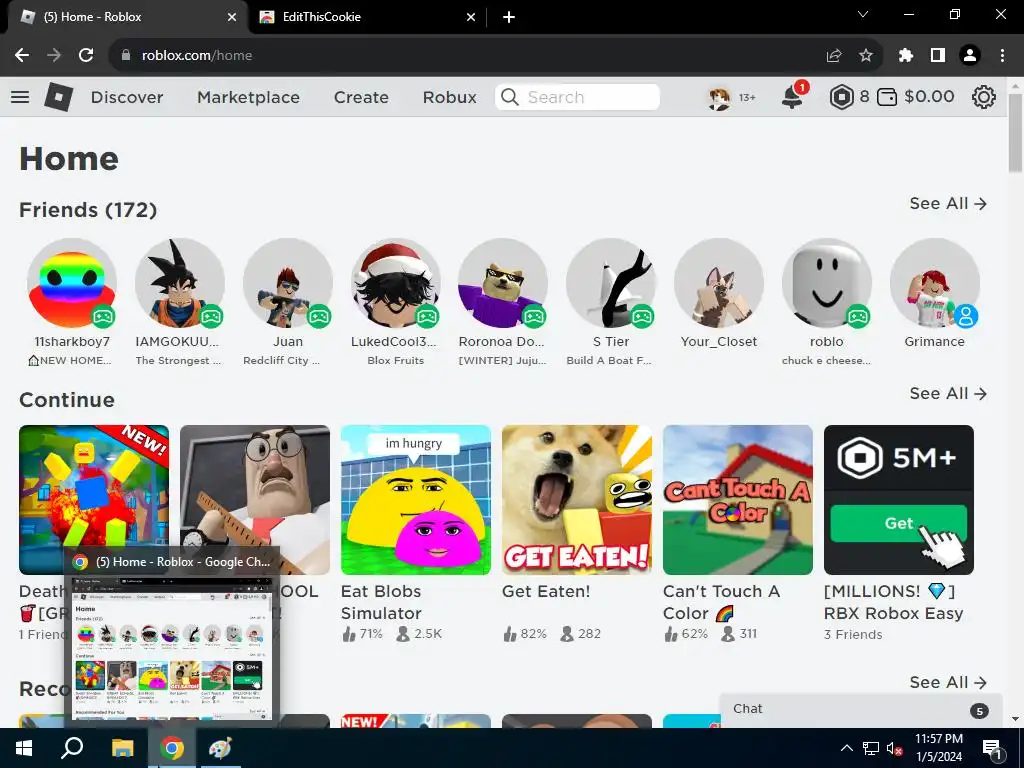Open Eat Blobs Simulator game thumbnail
1024x768 pixels.
click(416, 500)
